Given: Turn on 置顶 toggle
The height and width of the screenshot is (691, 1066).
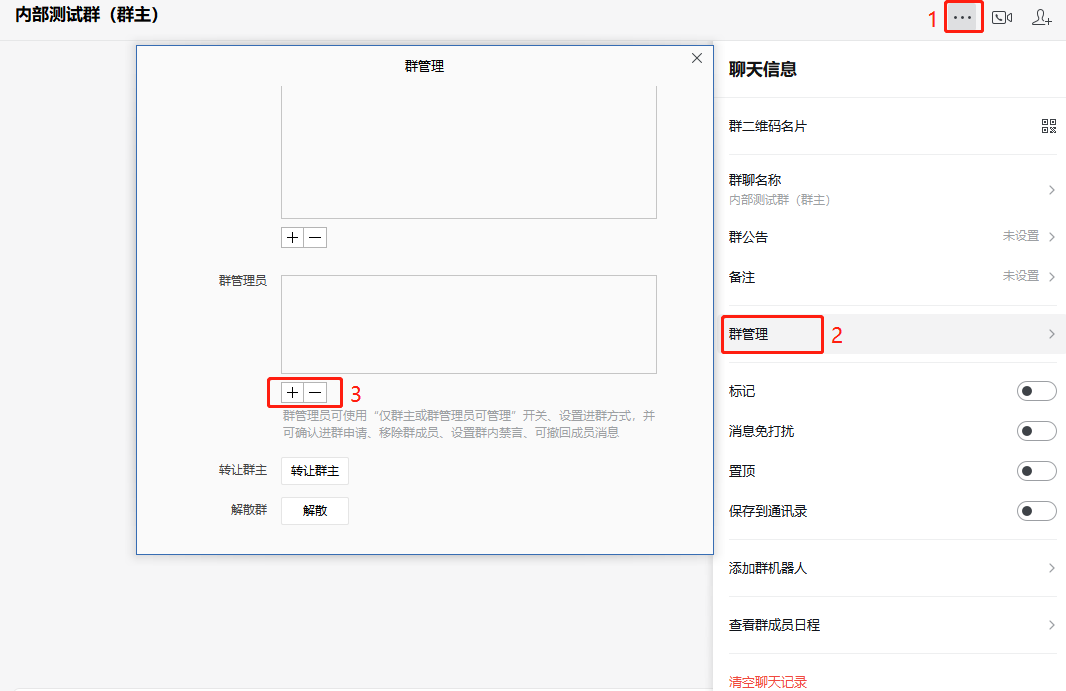Looking at the screenshot, I should tap(1036, 471).
